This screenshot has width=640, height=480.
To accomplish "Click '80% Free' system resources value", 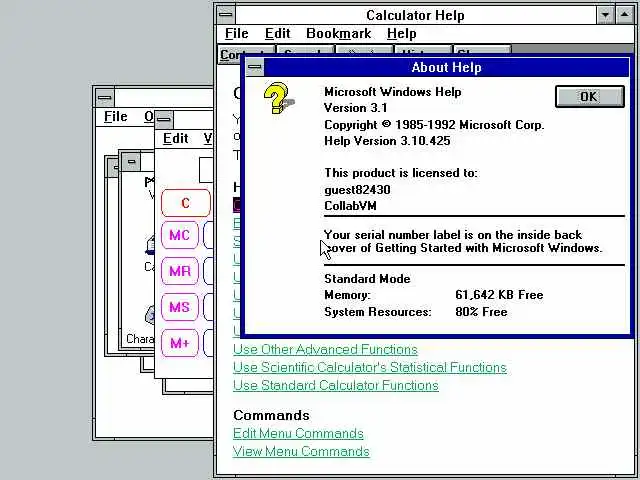I will tap(482, 312).
